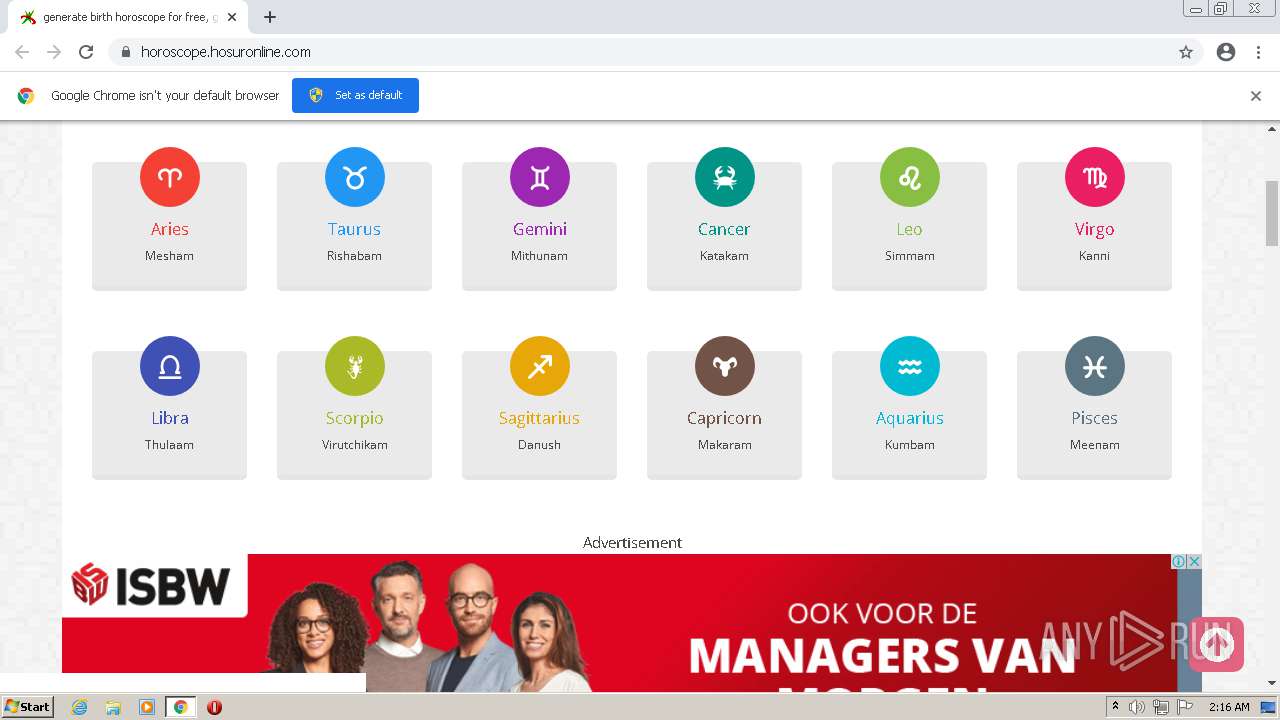This screenshot has width=1280, height=720.
Task: Open the AdChoices info icon on ad
Action: tap(1179, 562)
